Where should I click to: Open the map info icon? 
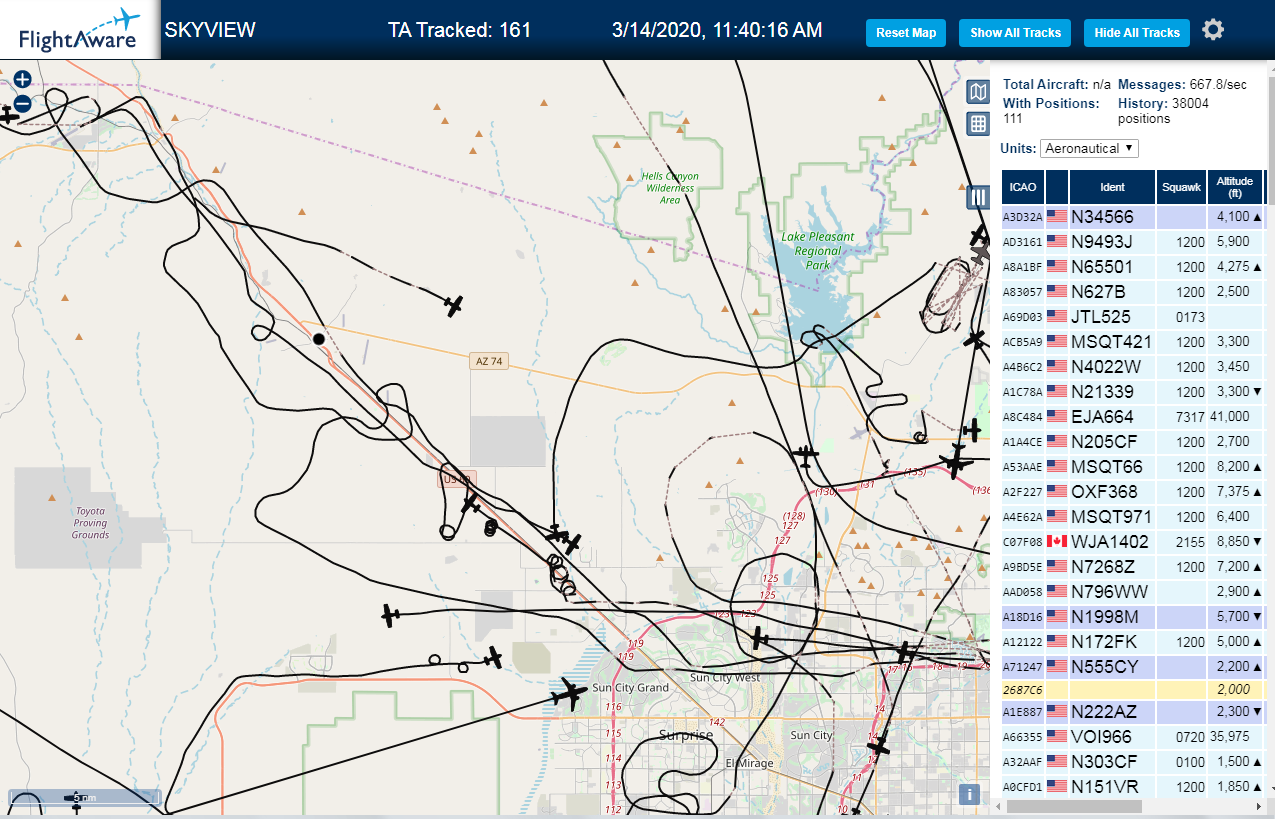pyautogui.click(x=968, y=795)
